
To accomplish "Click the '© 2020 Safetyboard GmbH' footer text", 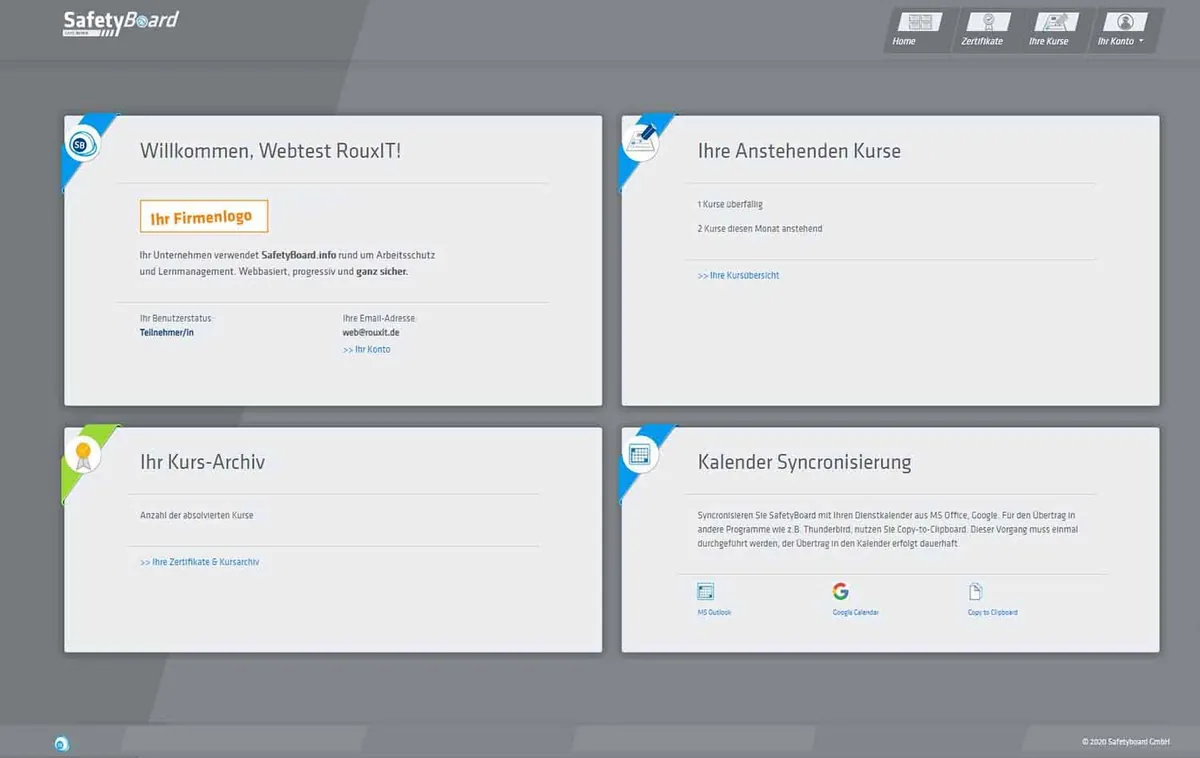I will point(1126,742).
